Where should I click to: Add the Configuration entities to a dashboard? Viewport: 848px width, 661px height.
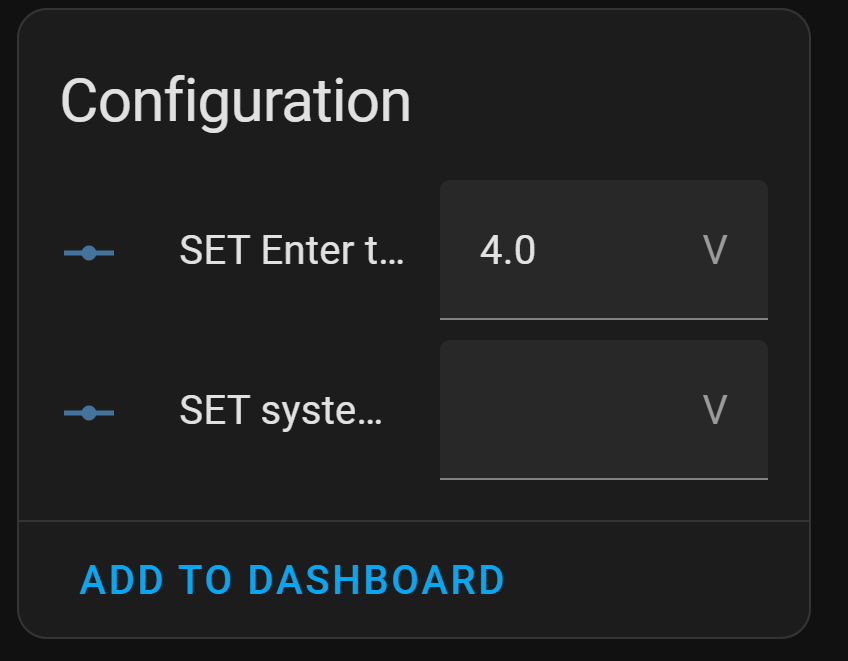292,580
